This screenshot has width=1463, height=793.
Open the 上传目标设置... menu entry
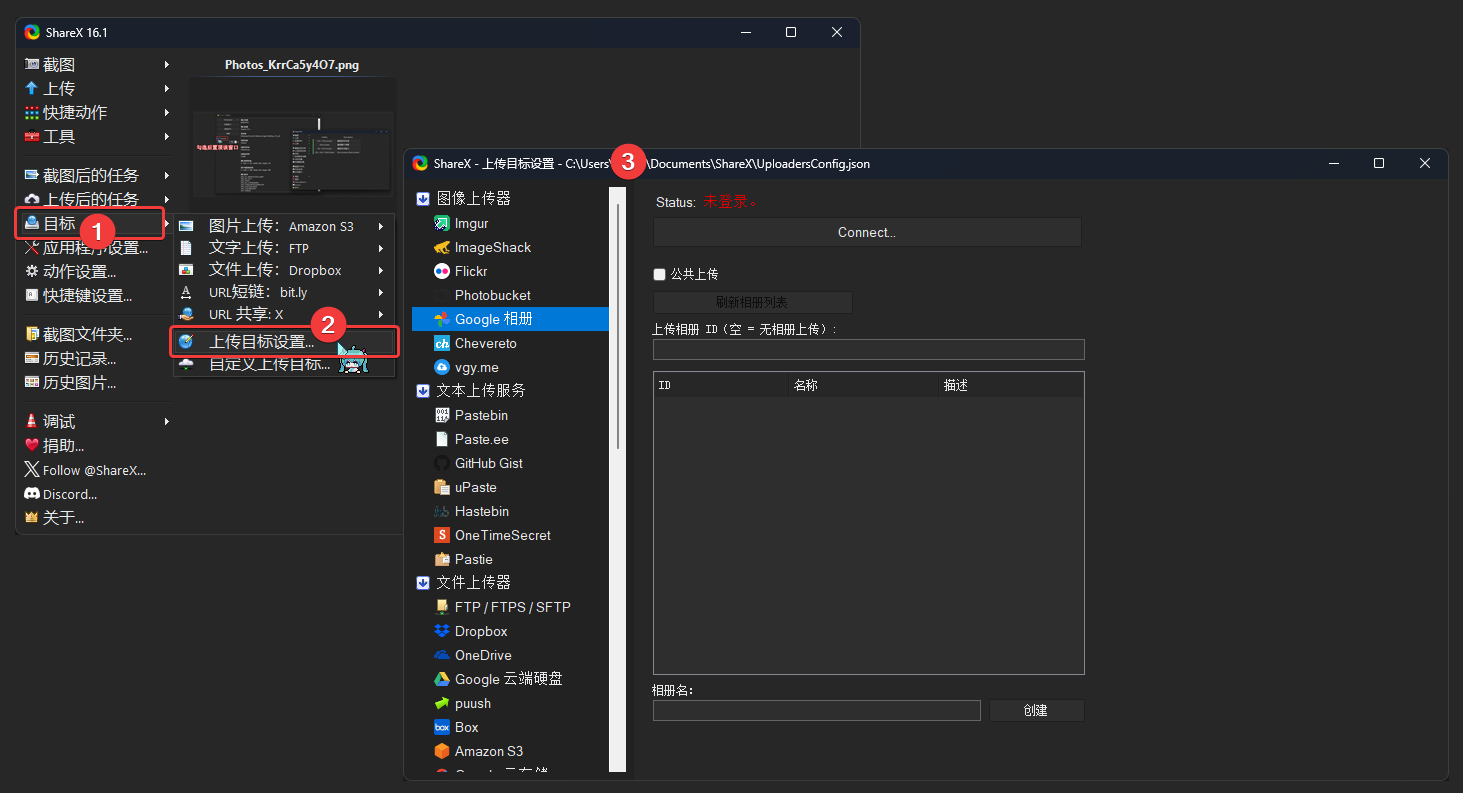pos(284,342)
